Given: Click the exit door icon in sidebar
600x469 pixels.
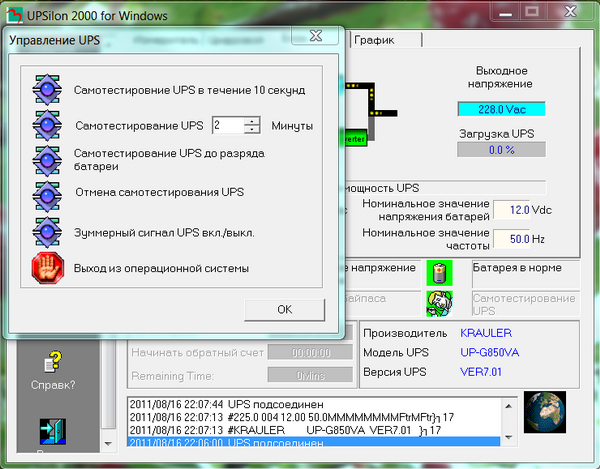Looking at the screenshot, I should [52, 432].
